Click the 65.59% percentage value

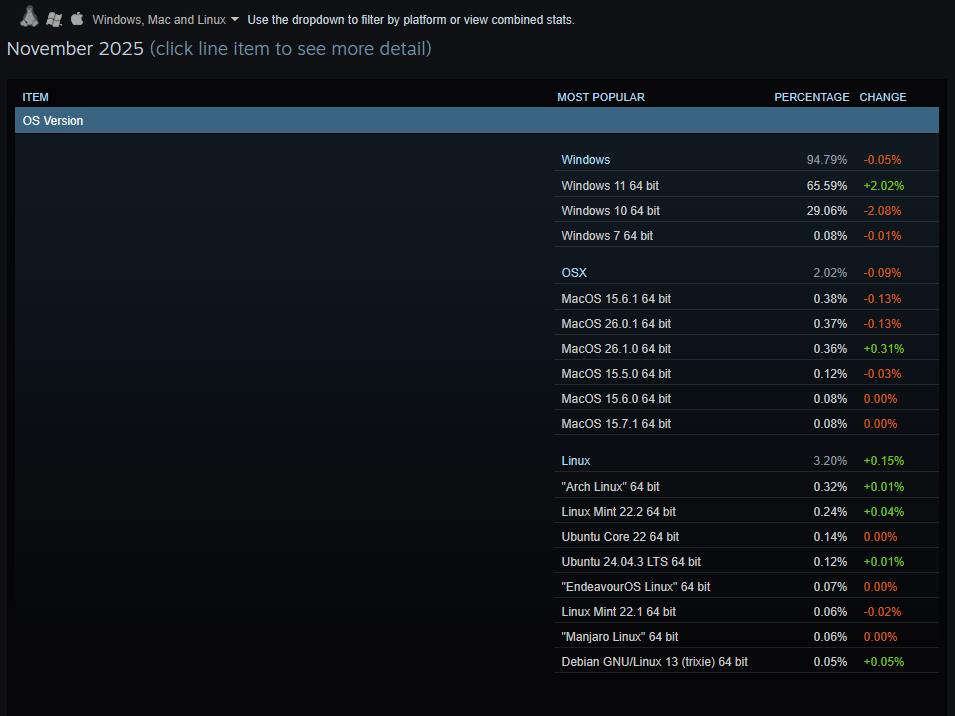click(826, 185)
